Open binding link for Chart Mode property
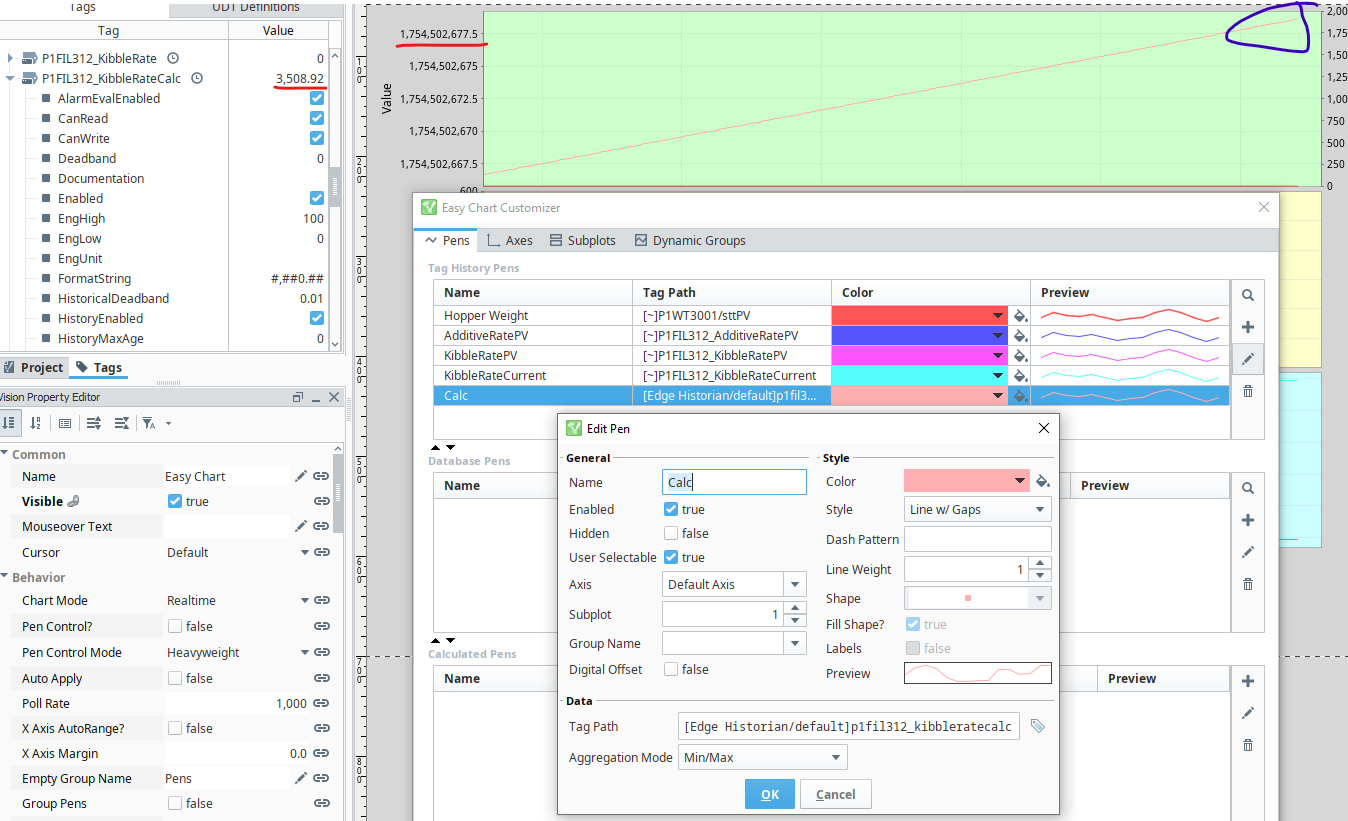 322,600
